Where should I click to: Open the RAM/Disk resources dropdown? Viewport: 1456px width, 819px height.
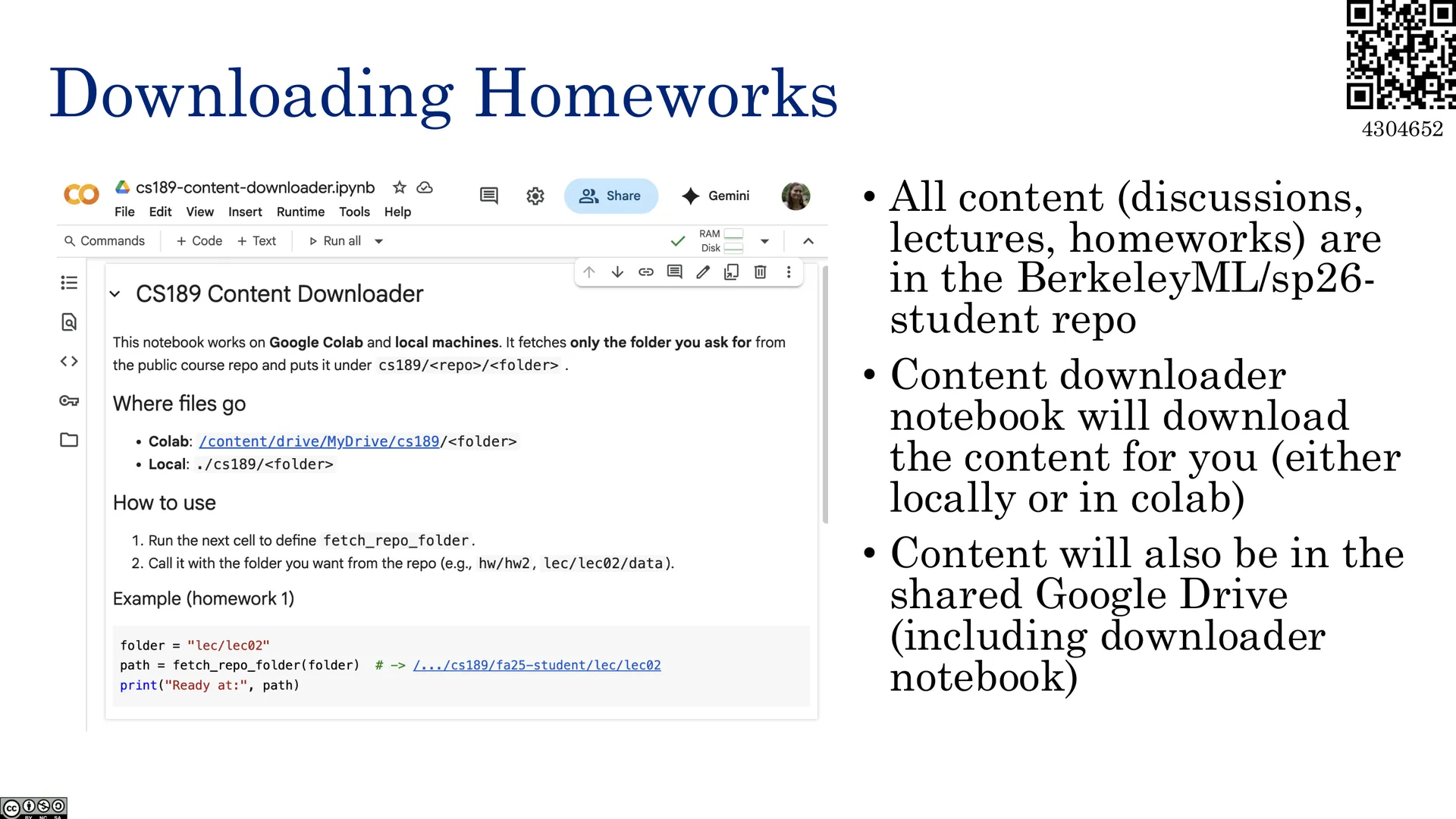click(764, 241)
